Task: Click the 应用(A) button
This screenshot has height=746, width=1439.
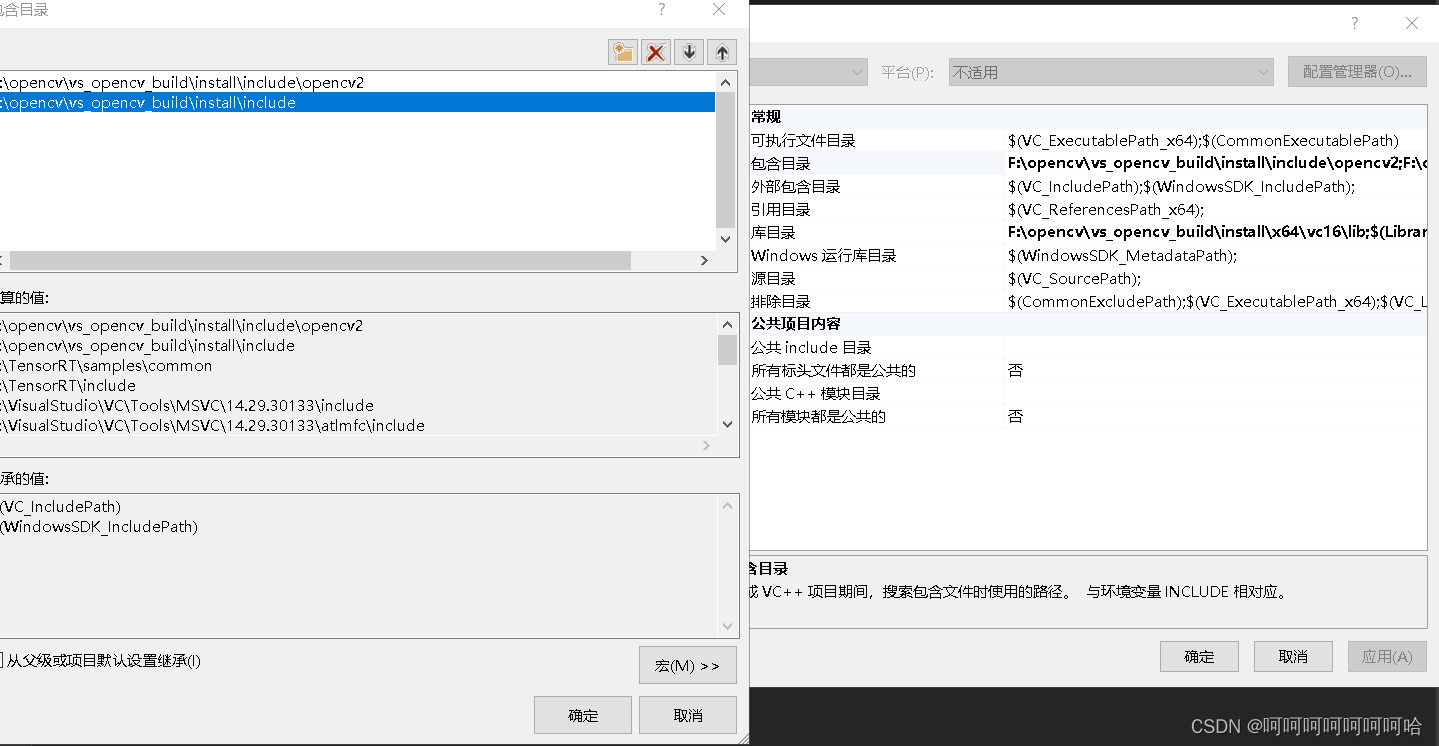Action: click(x=1386, y=656)
